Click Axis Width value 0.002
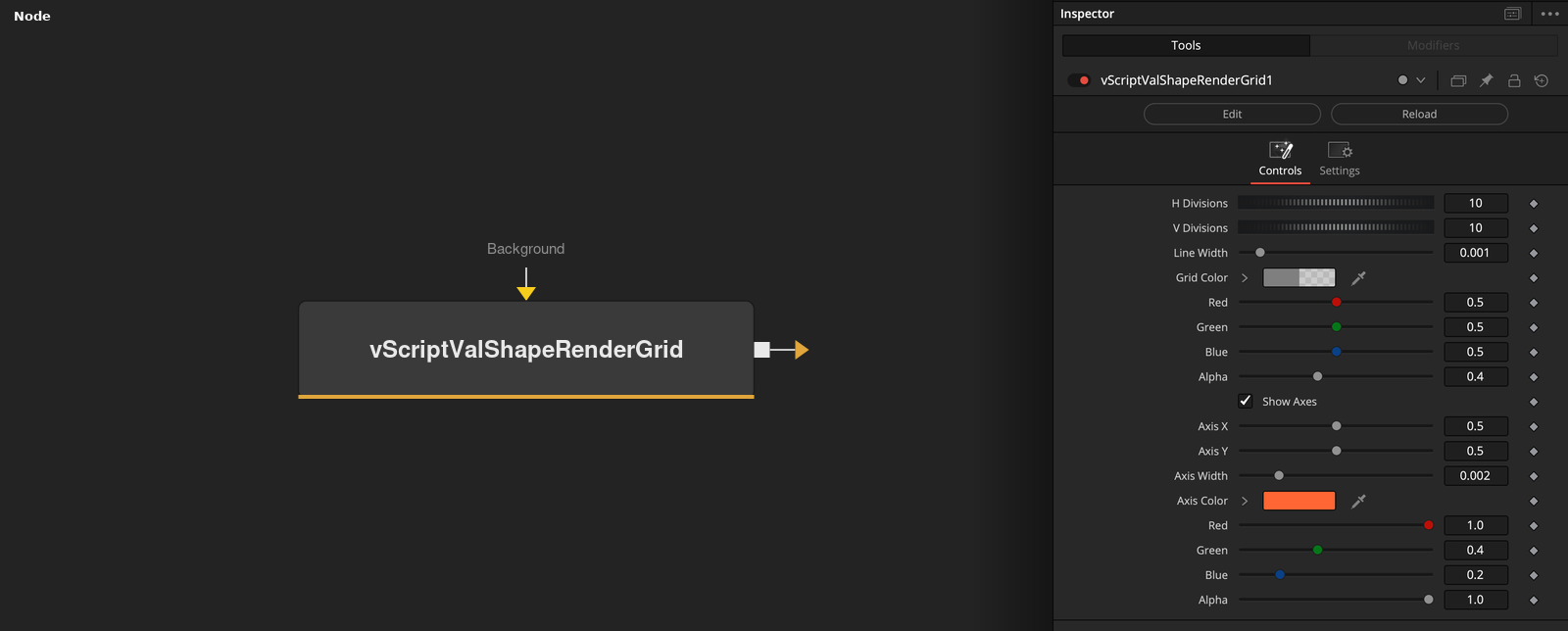 [x=1476, y=476]
